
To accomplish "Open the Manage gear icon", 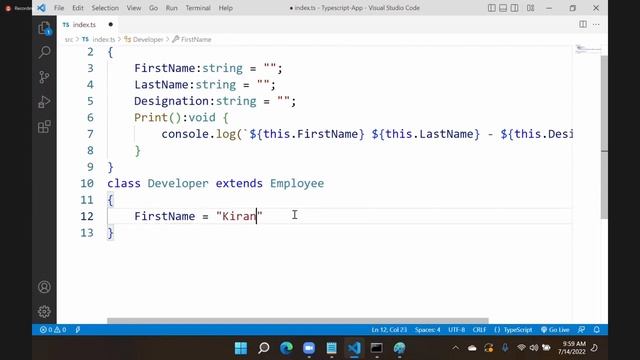I will point(44,311).
